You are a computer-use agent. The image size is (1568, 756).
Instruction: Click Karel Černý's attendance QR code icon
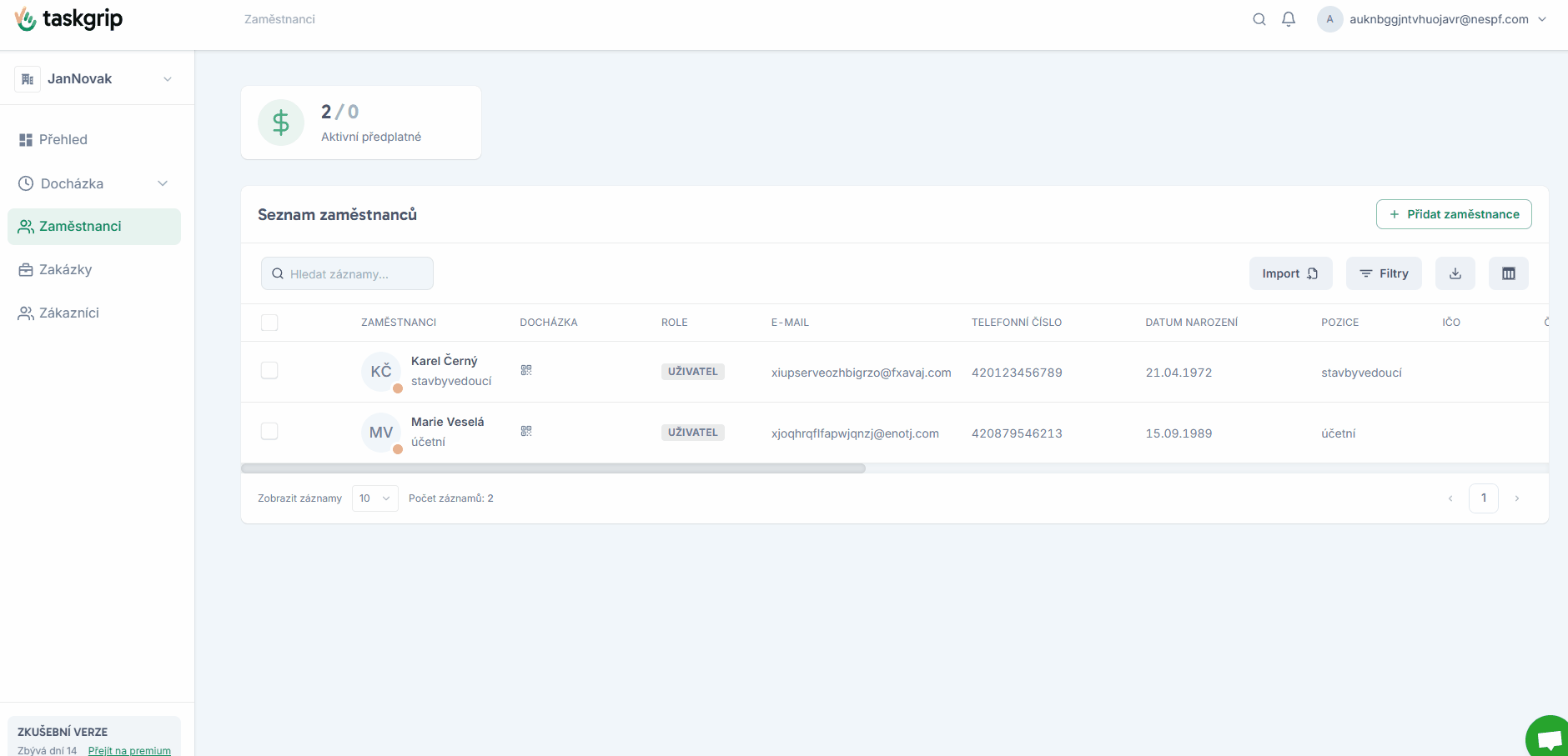click(526, 370)
